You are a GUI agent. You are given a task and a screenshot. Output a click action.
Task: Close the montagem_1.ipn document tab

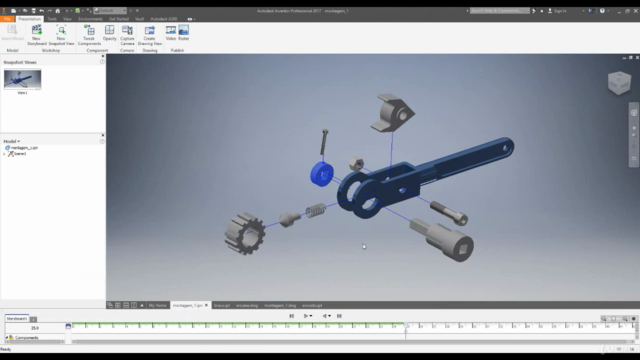[x=206, y=305]
